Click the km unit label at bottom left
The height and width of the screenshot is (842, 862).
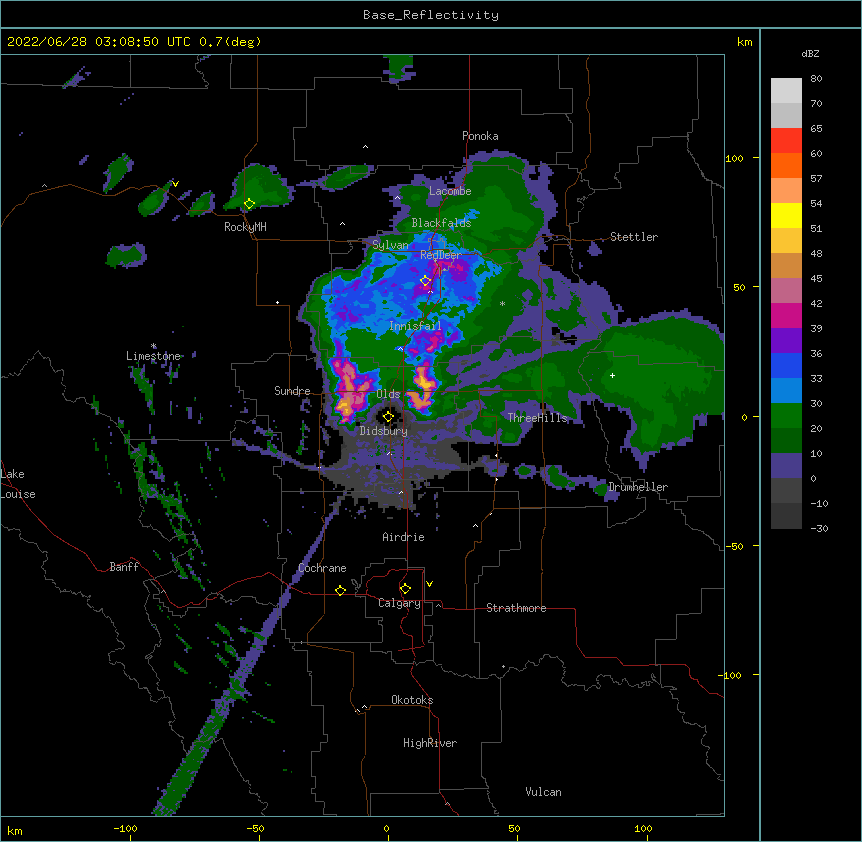pyautogui.click(x=15, y=830)
